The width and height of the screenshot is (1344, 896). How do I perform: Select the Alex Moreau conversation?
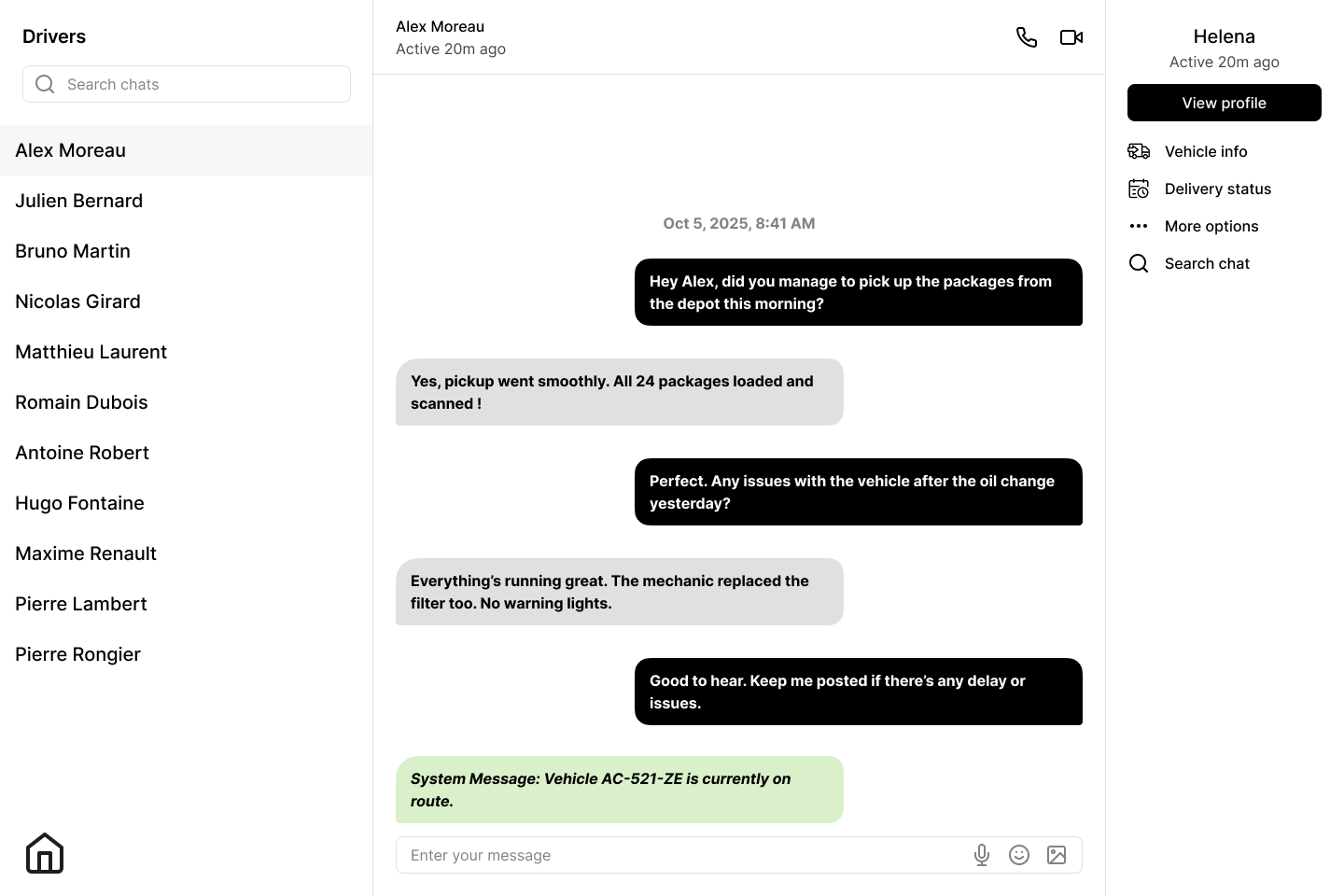[x=70, y=150]
